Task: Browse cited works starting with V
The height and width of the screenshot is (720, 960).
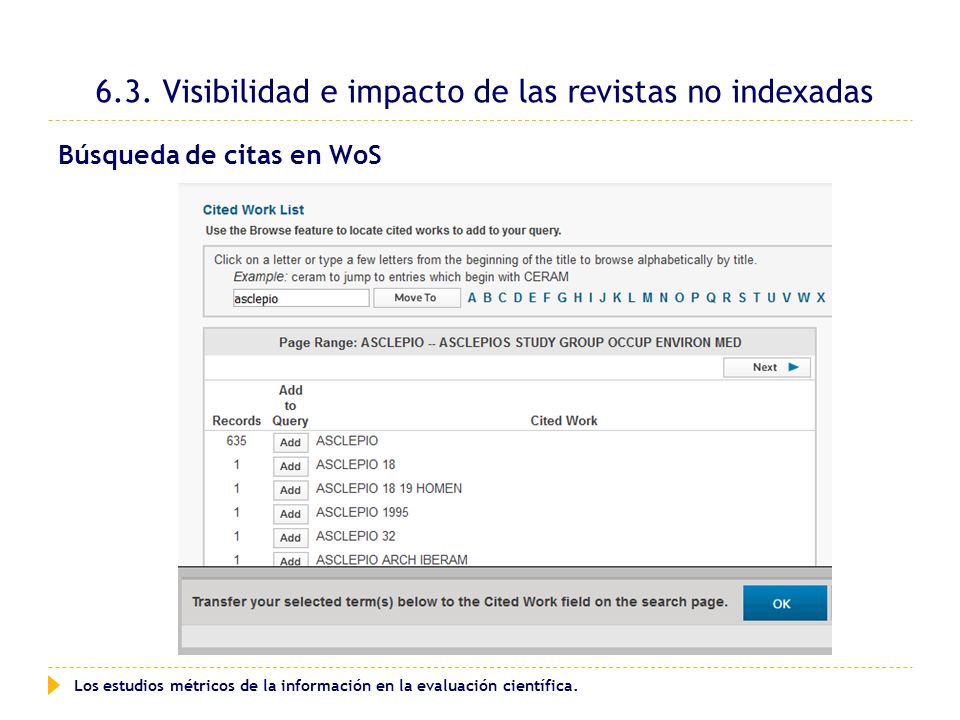Action: [787, 298]
